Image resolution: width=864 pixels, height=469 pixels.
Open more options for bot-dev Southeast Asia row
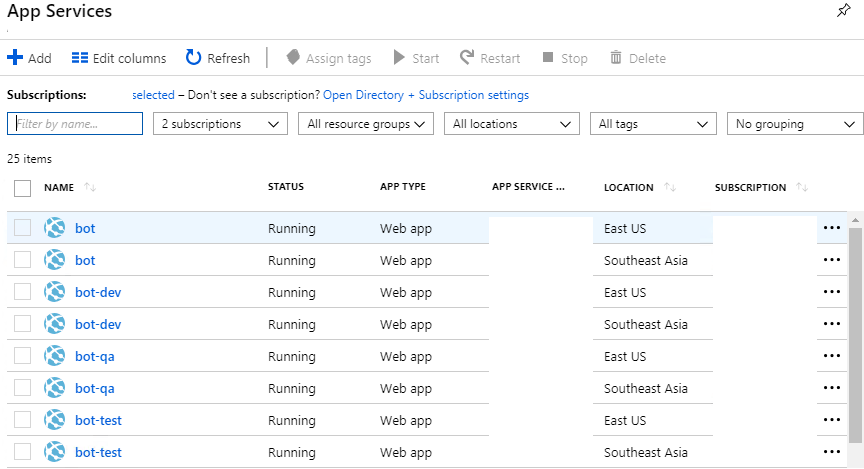831,324
